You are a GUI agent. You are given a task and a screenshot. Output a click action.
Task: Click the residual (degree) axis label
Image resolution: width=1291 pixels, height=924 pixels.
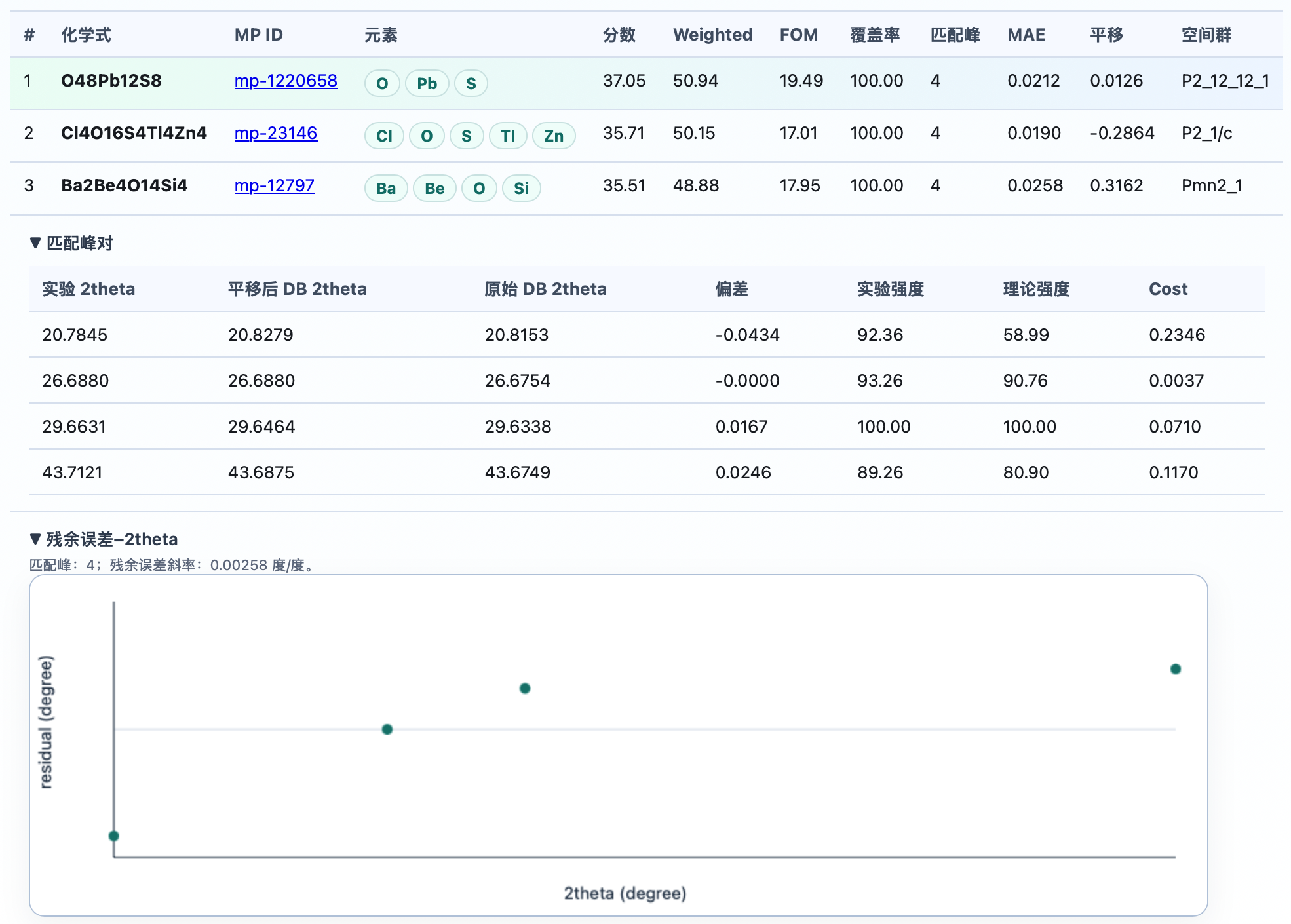pos(46,722)
